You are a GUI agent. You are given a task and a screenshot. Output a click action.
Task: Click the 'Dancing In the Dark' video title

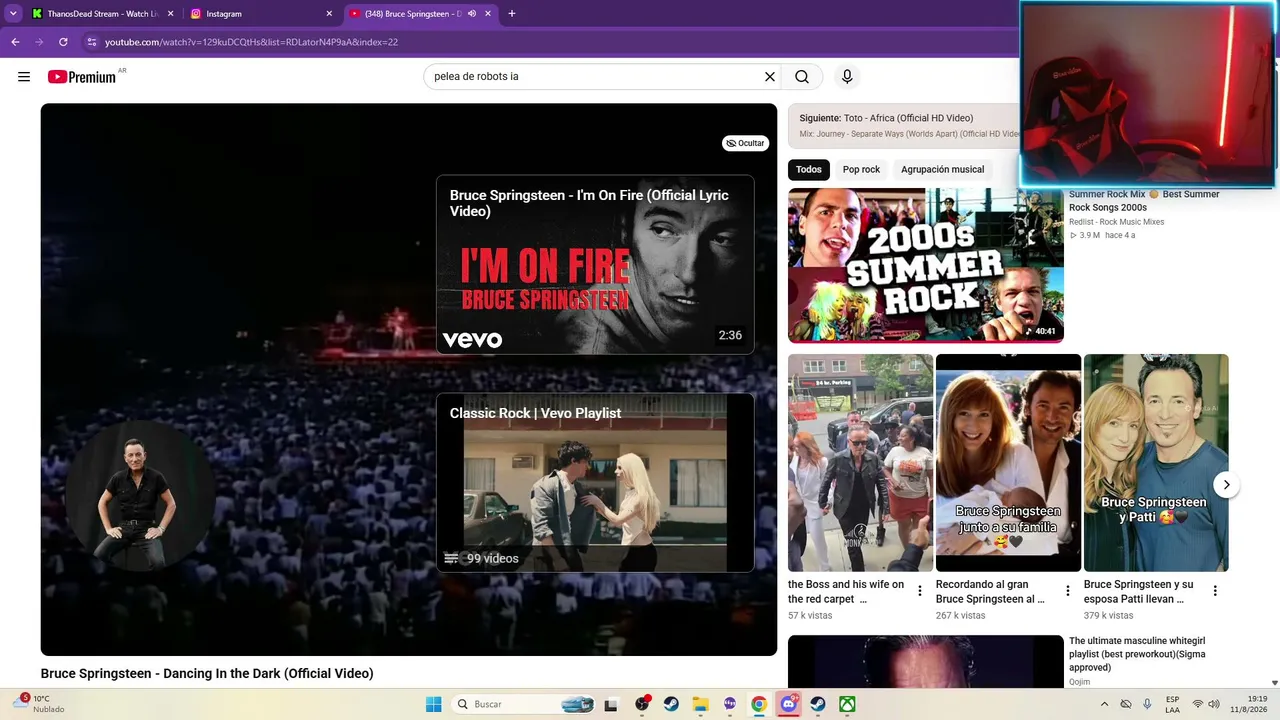pyautogui.click(x=207, y=674)
